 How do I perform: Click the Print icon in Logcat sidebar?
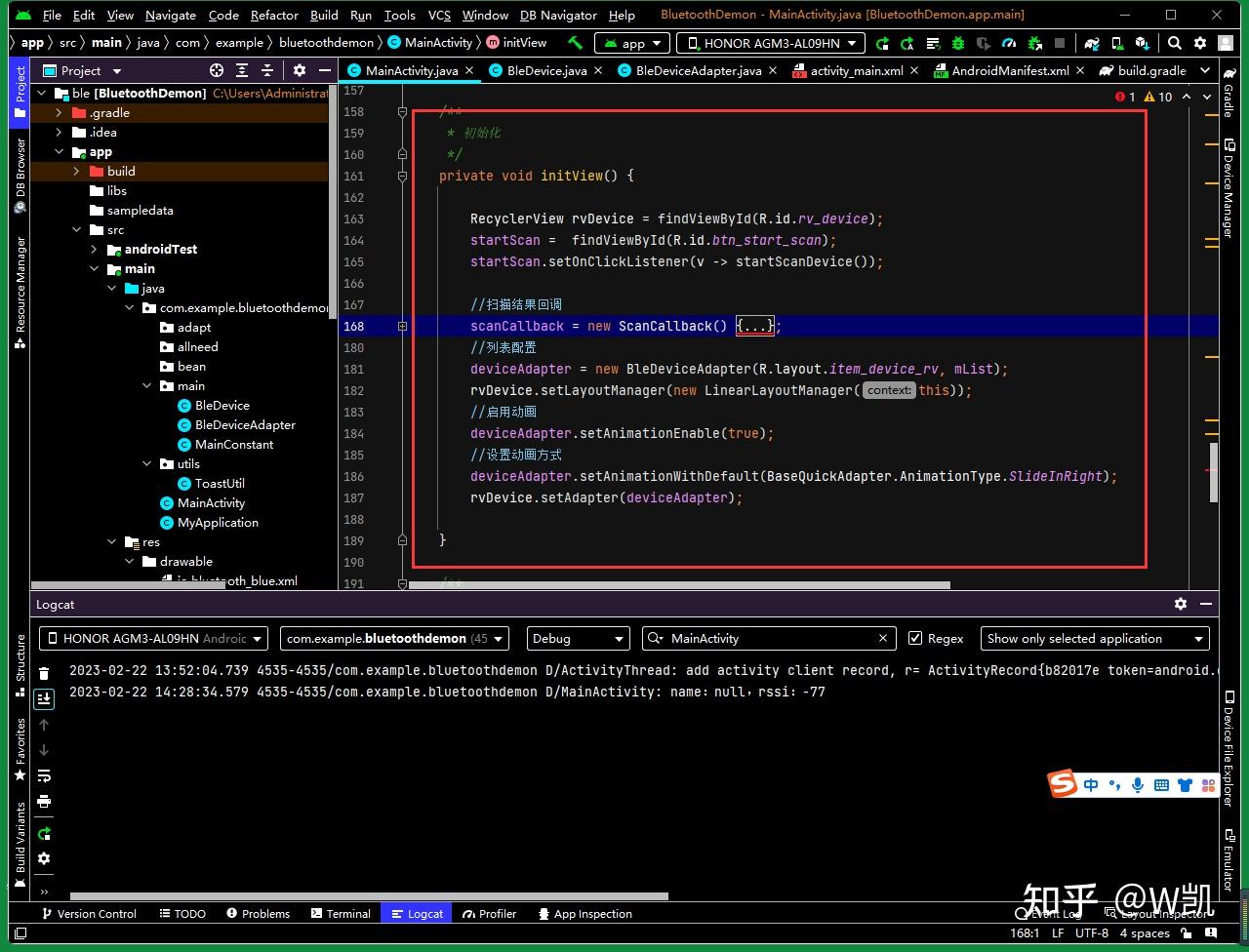[x=44, y=801]
